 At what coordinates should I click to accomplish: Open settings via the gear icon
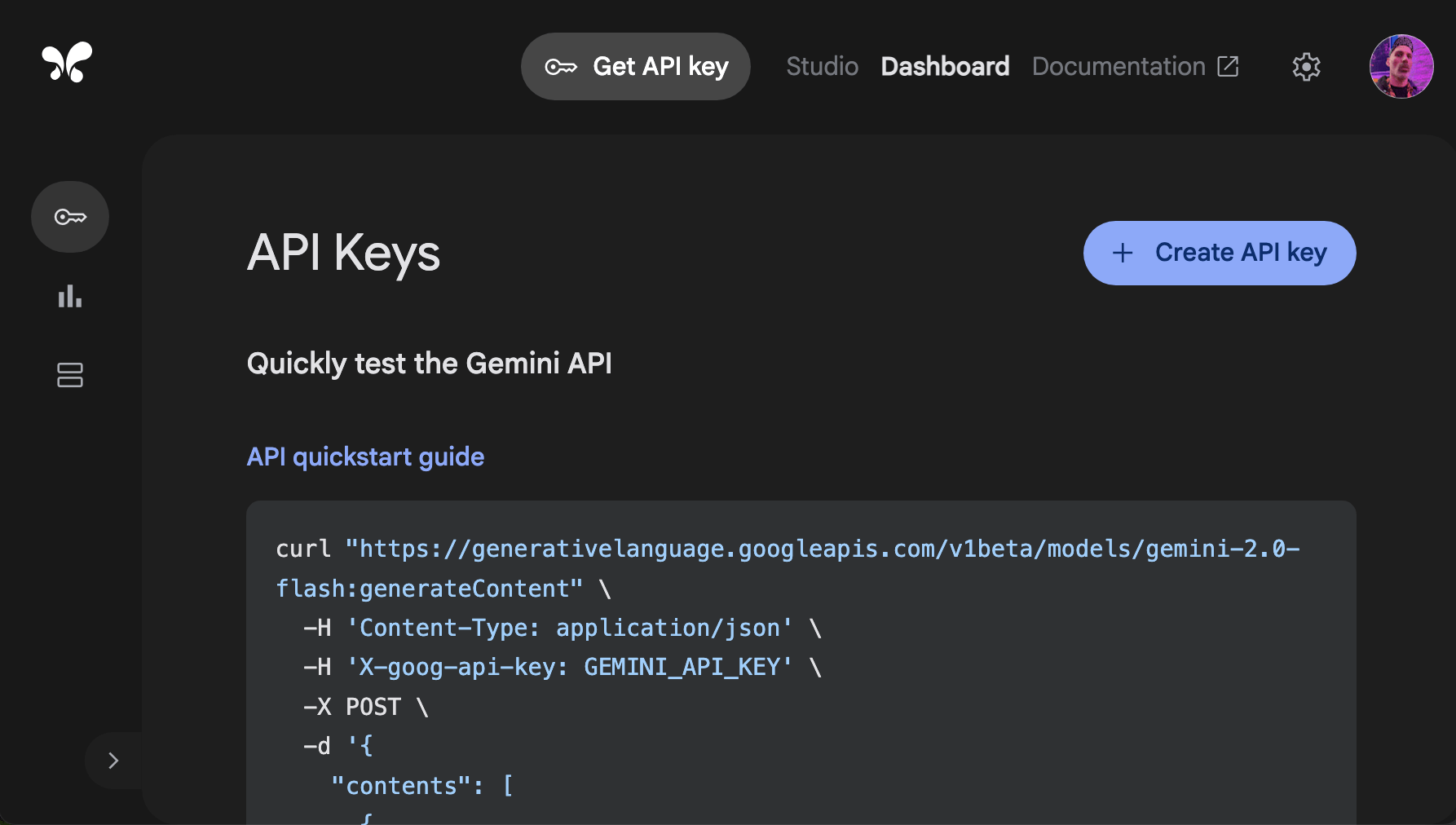pos(1306,67)
